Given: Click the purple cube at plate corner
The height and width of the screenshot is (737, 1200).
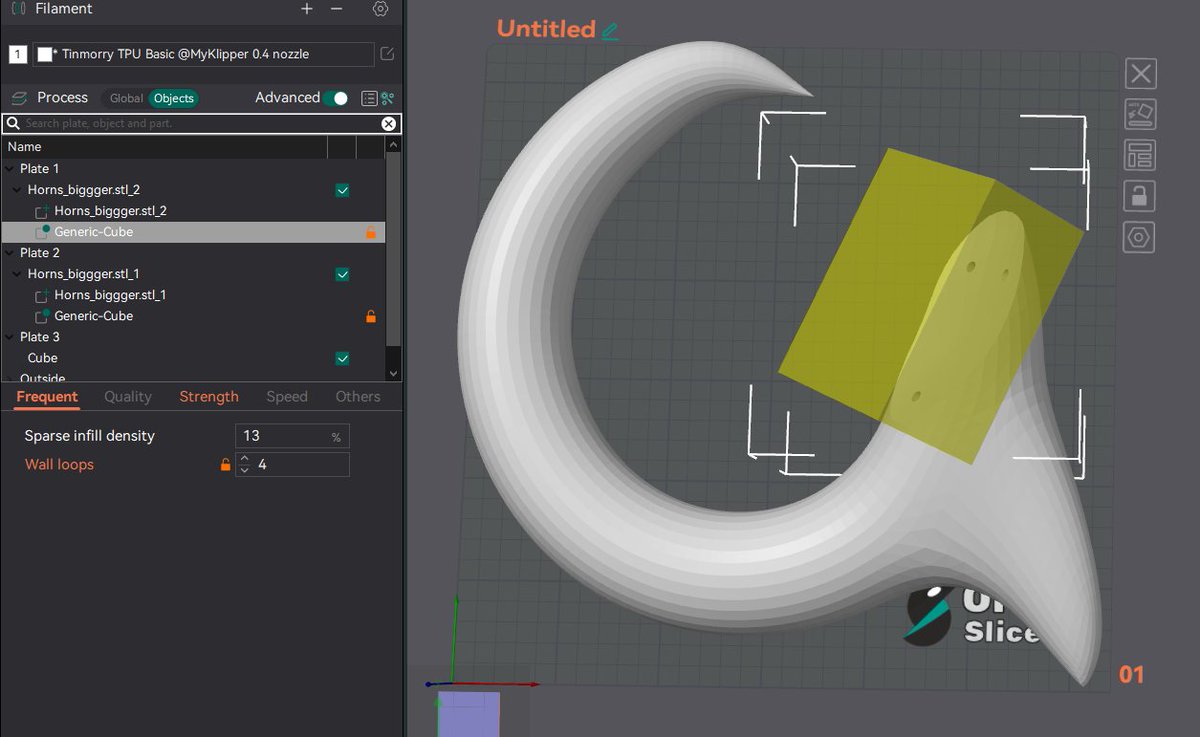Looking at the screenshot, I should tap(468, 714).
